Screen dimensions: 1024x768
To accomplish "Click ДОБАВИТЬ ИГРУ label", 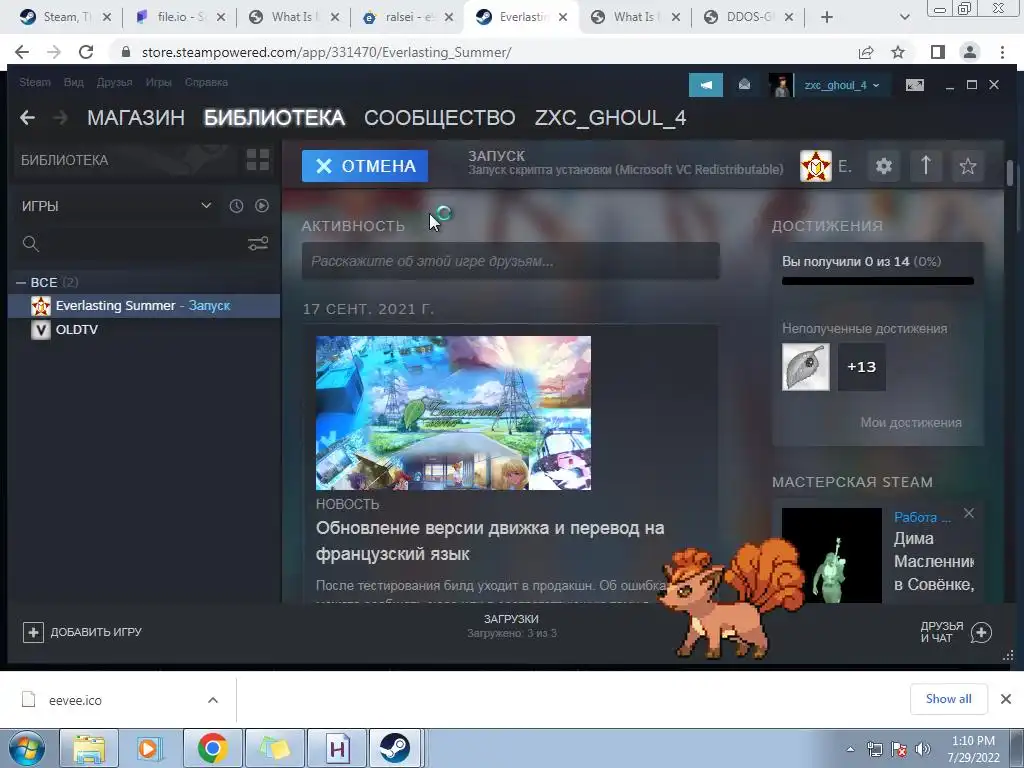I will [x=96, y=632].
